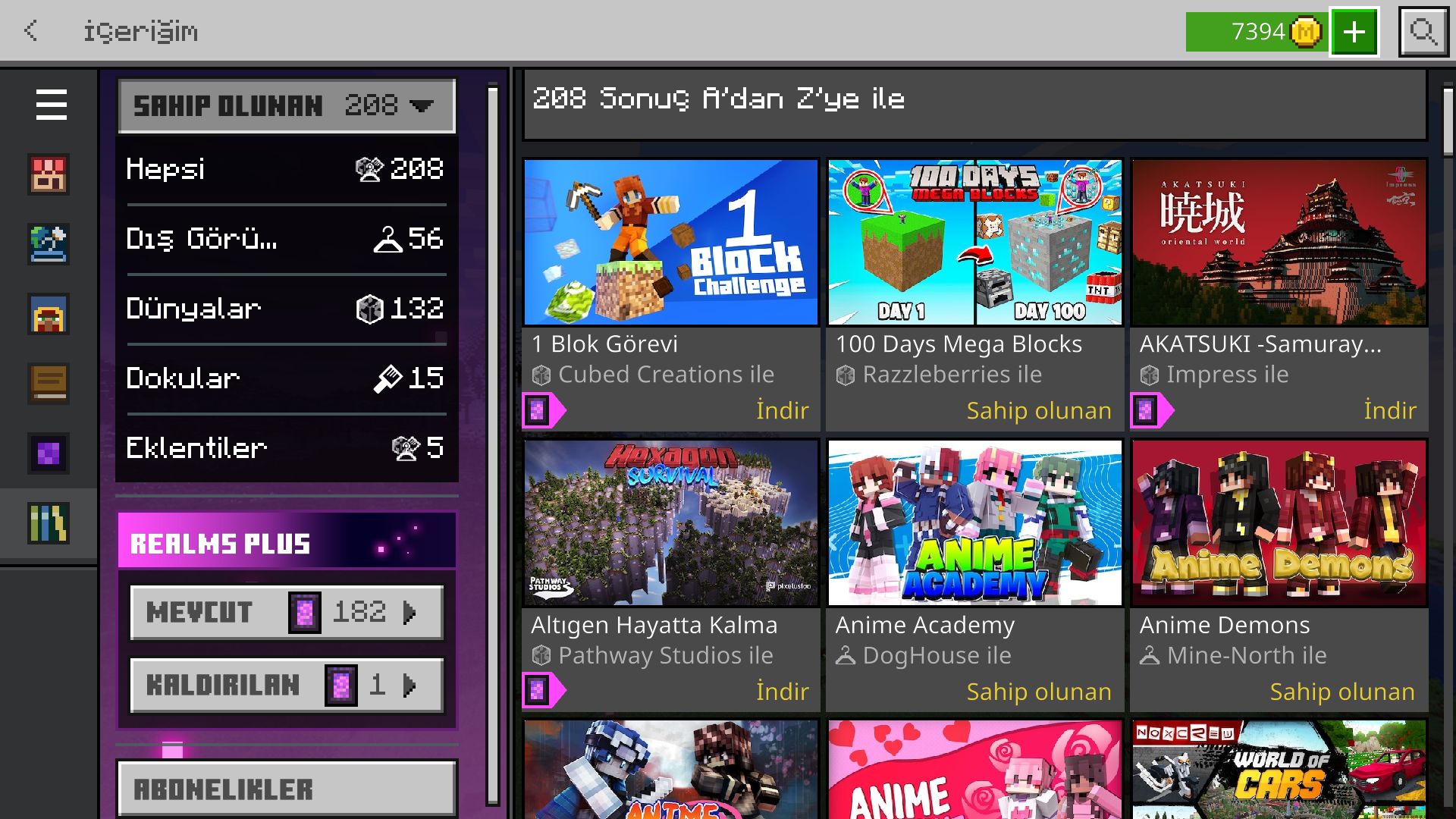Open the search magnifier icon
The height and width of the screenshot is (819, 1456).
click(x=1423, y=32)
